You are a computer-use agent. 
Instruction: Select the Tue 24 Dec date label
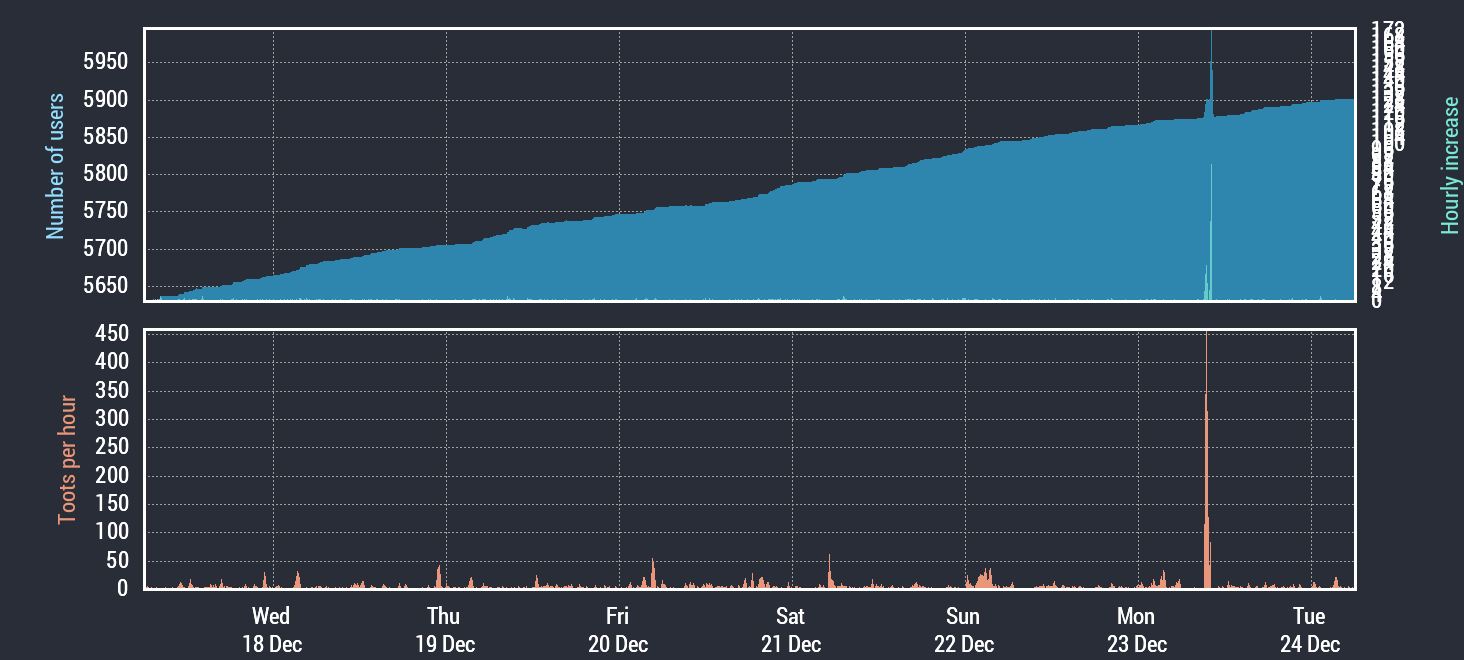point(1310,630)
